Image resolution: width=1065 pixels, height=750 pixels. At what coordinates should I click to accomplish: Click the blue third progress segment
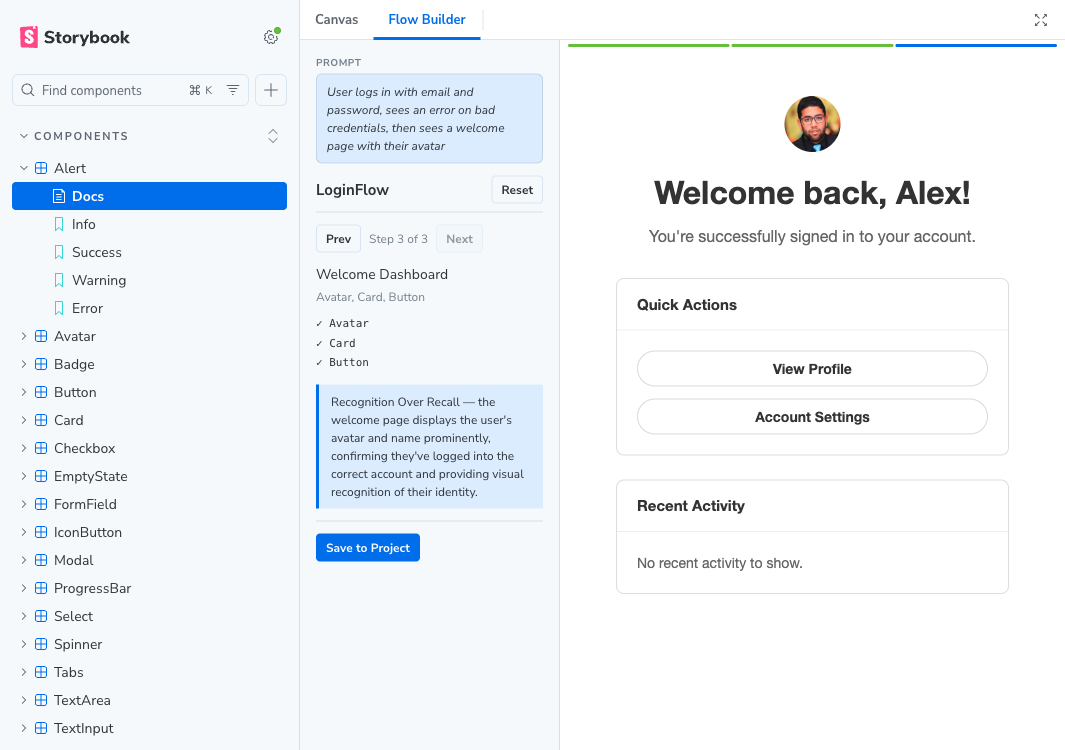[x=976, y=46]
